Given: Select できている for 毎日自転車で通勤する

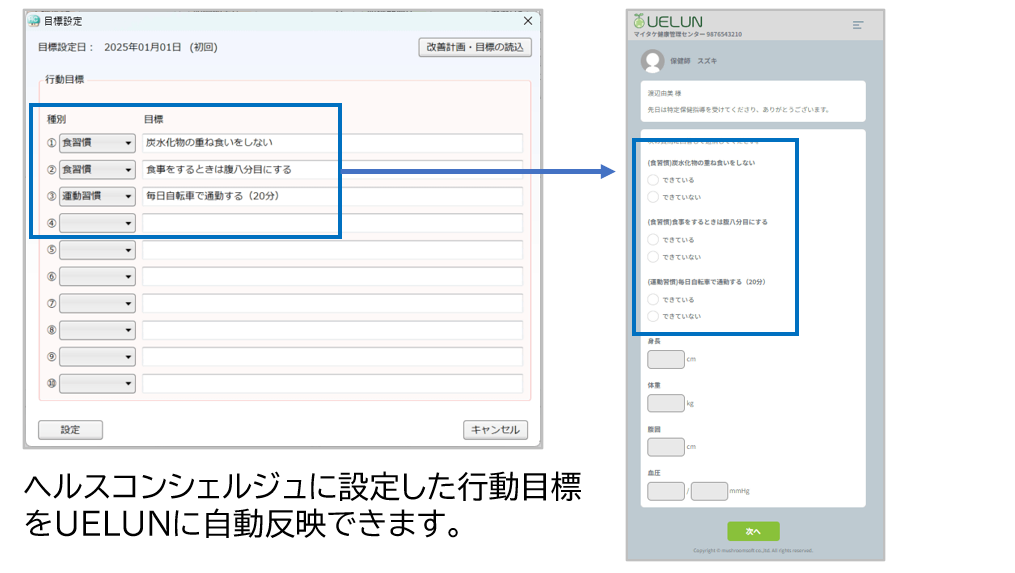Looking at the screenshot, I should pos(653,299).
